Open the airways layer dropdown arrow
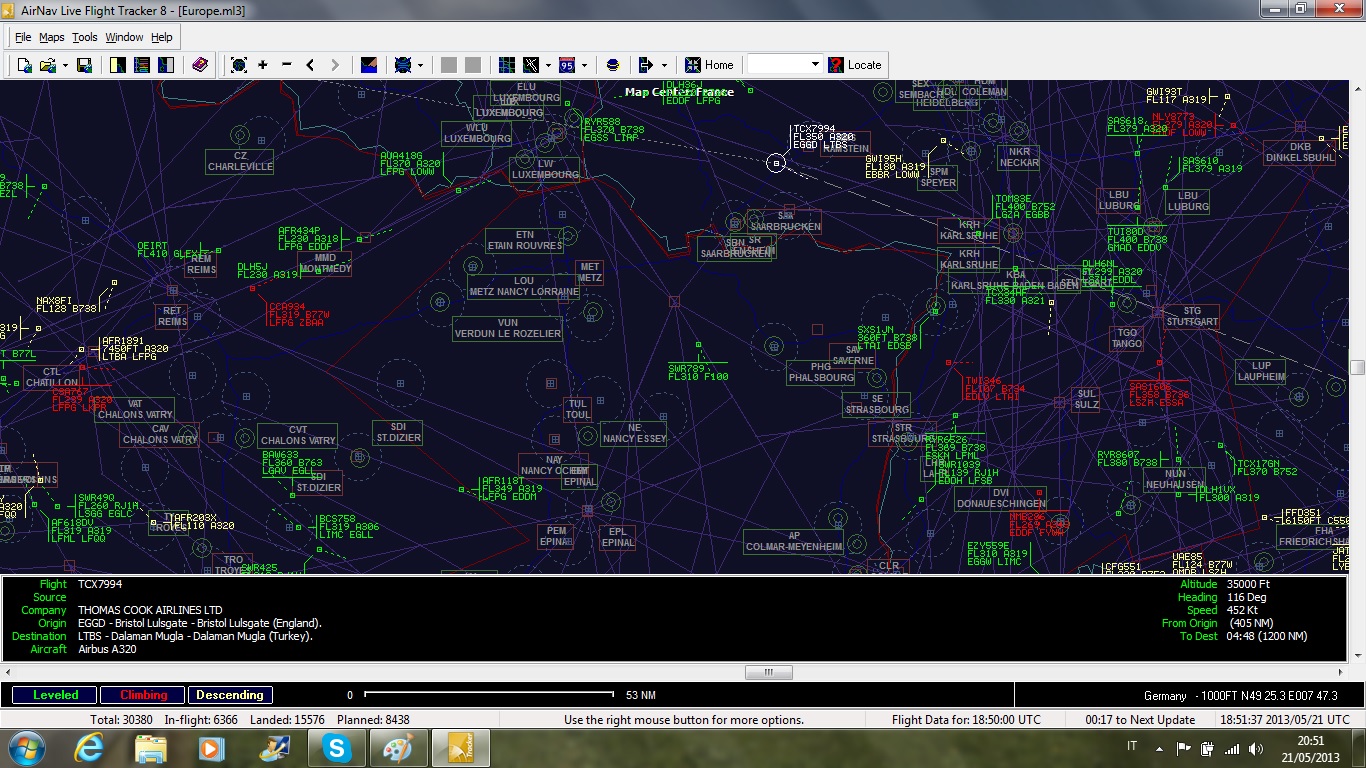 tap(548, 65)
